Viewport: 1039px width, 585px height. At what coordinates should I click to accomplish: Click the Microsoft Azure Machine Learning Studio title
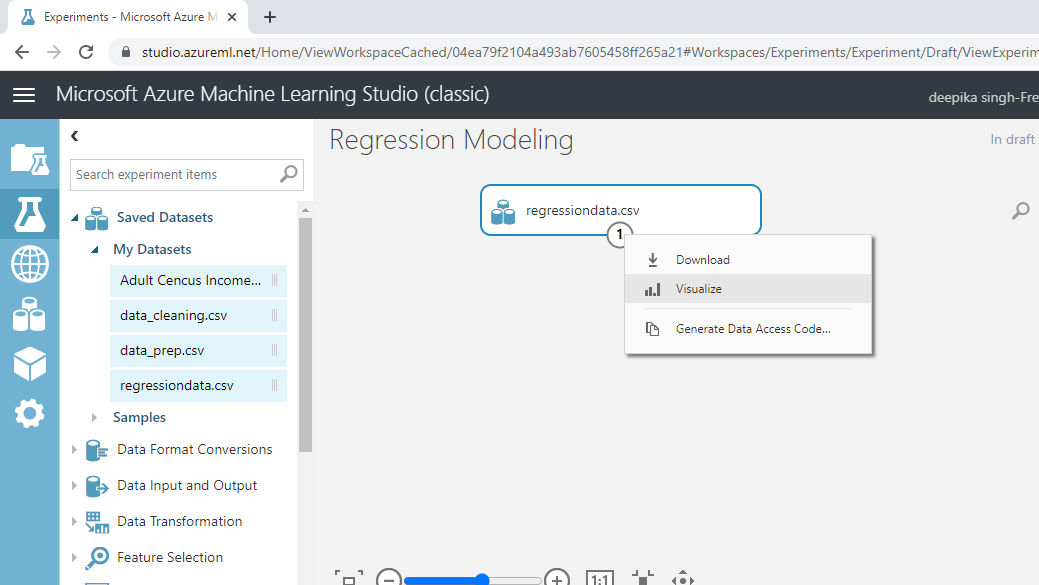272,94
